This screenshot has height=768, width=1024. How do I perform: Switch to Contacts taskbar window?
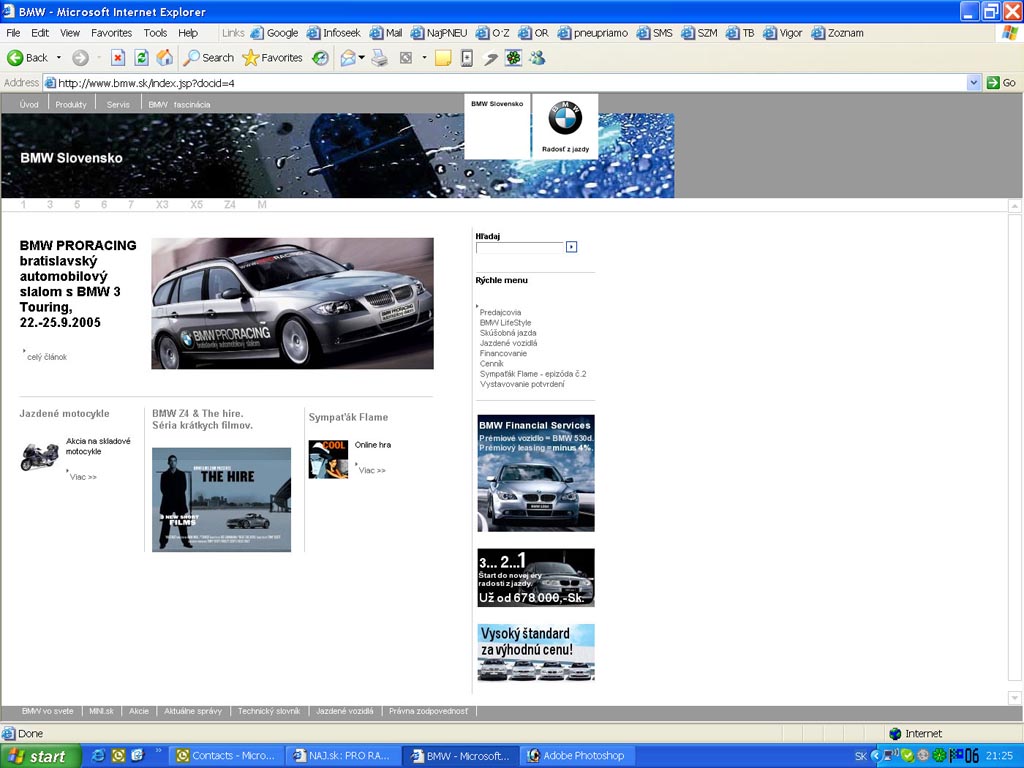[228, 756]
